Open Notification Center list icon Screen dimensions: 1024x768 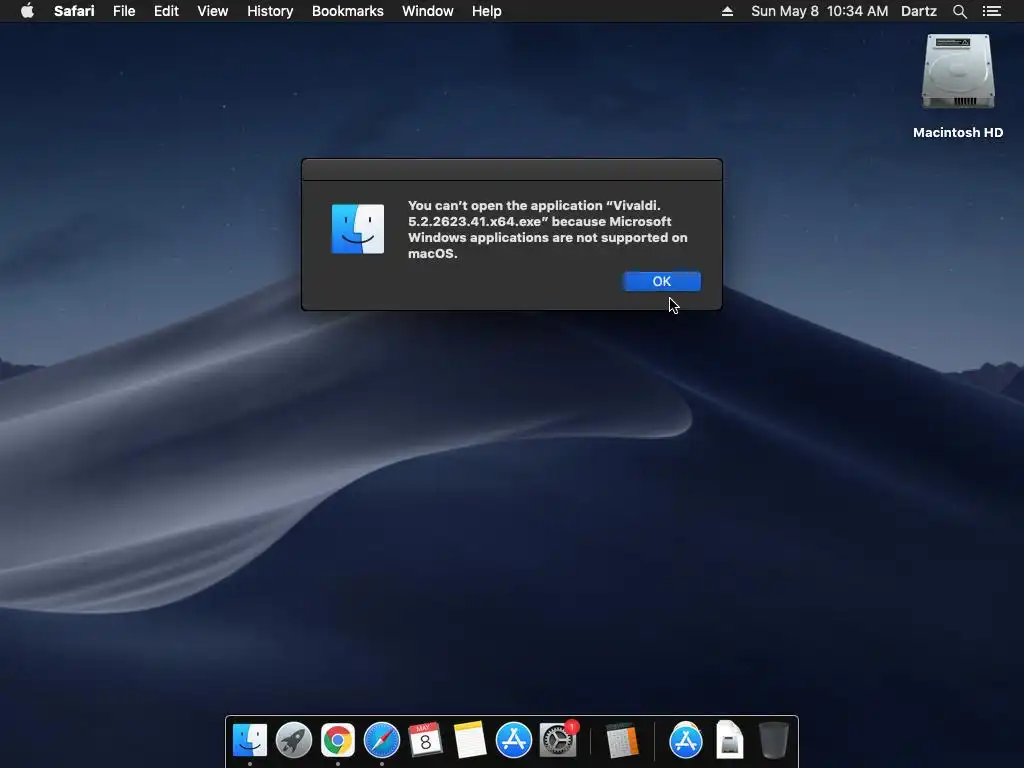pos(992,11)
